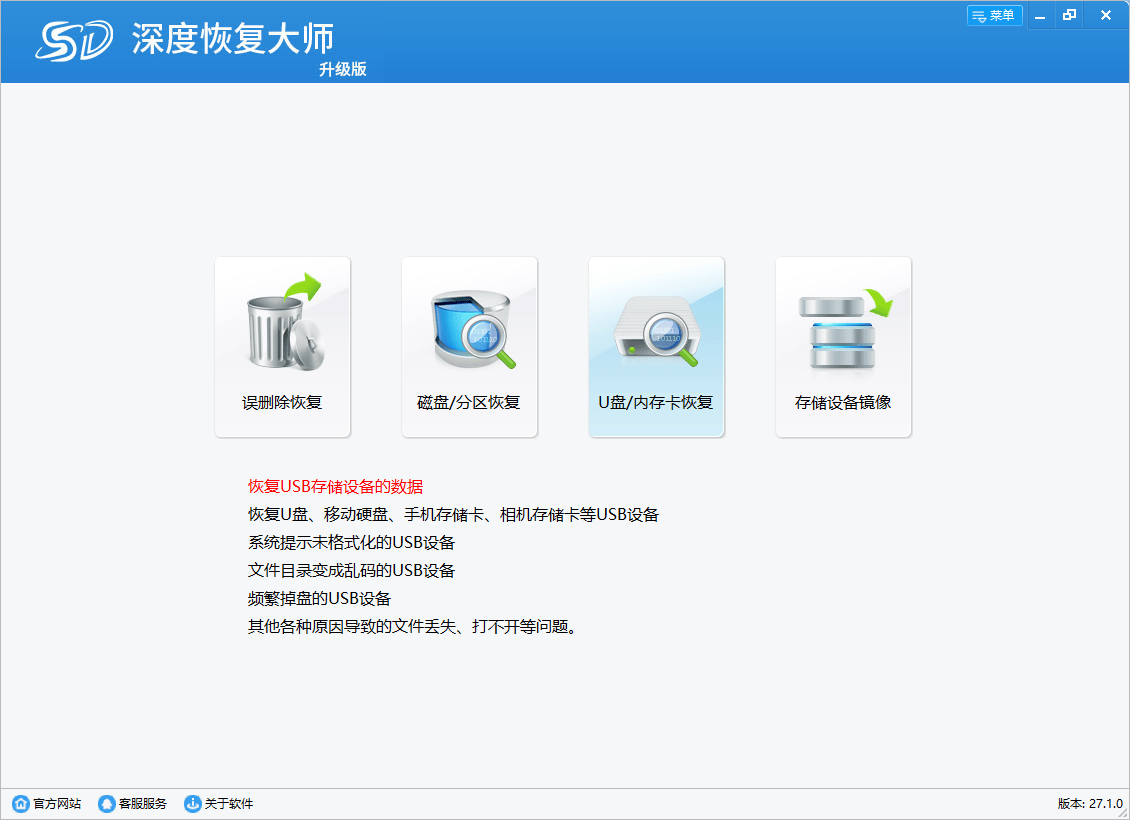
Task: Choose the 存储设备镜像 label
Action: (843, 403)
